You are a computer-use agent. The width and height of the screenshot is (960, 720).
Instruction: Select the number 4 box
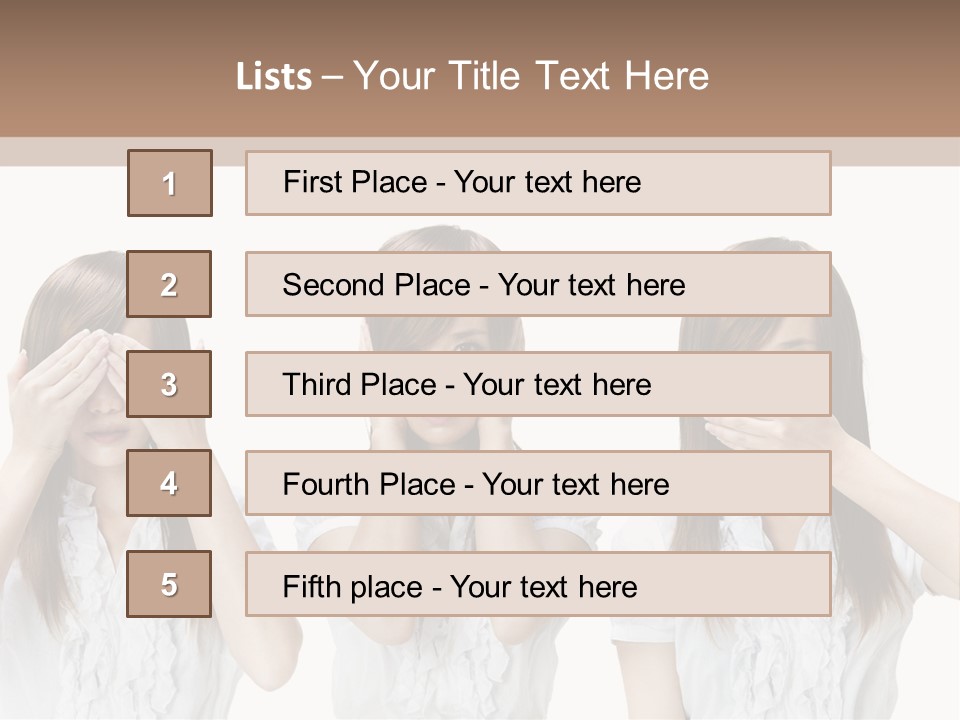pyautogui.click(x=170, y=484)
